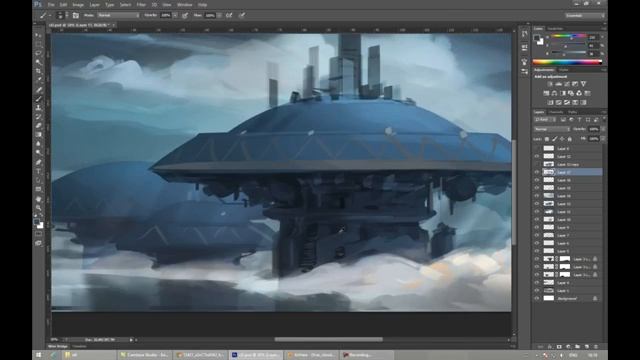Open the Image menu

click(78, 5)
